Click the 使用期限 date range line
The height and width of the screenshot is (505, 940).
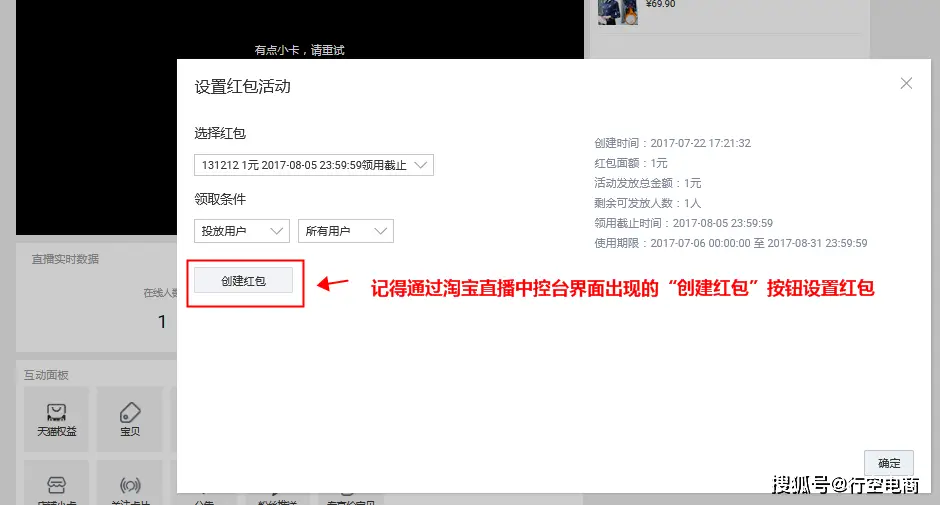pos(731,243)
